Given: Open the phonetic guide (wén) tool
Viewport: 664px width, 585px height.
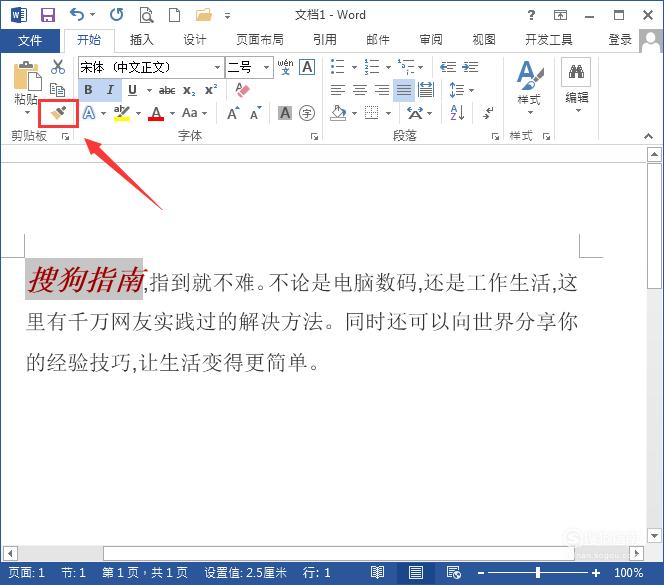Looking at the screenshot, I should click(x=285, y=67).
